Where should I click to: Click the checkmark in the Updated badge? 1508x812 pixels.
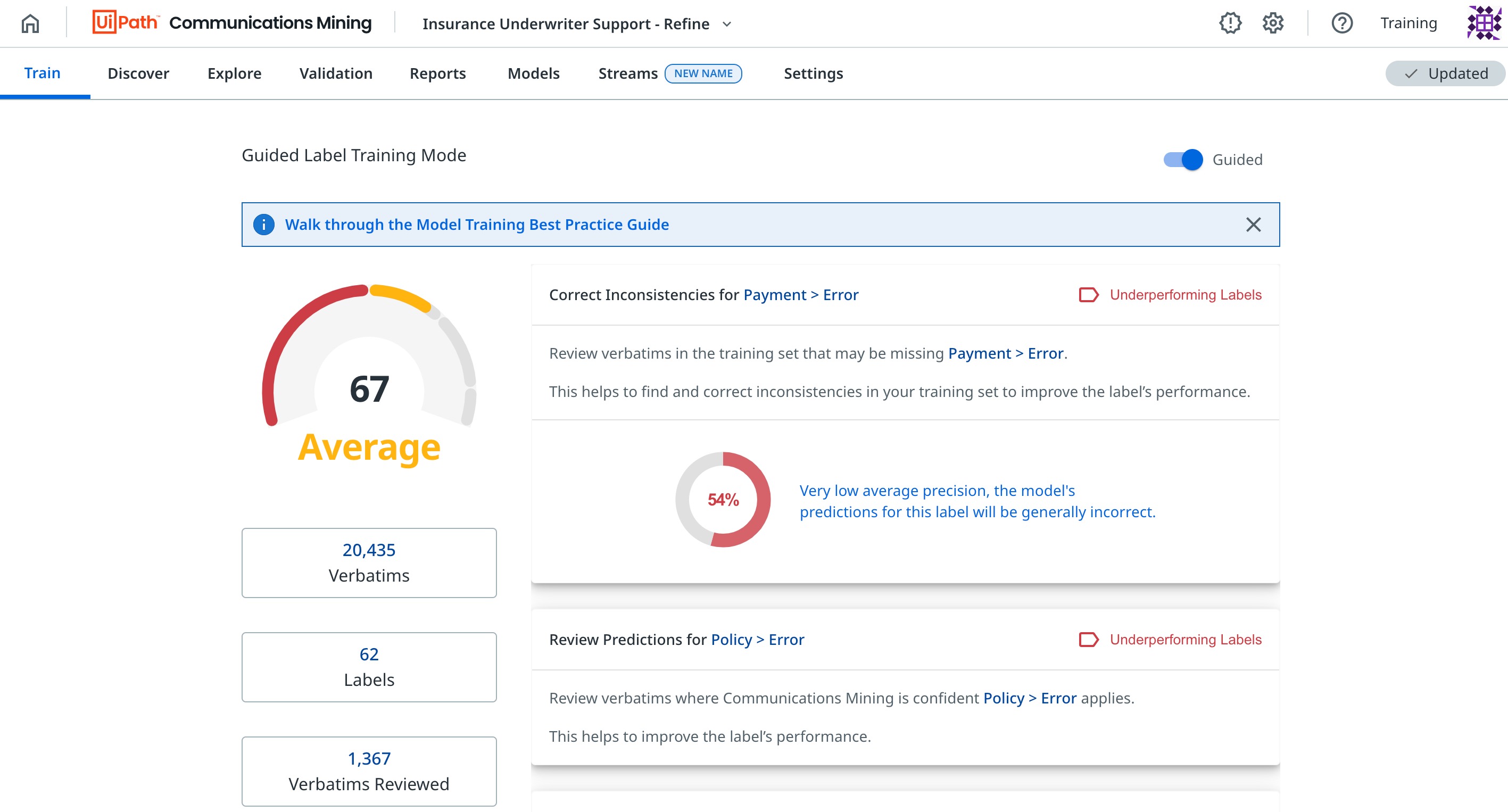coord(1411,74)
